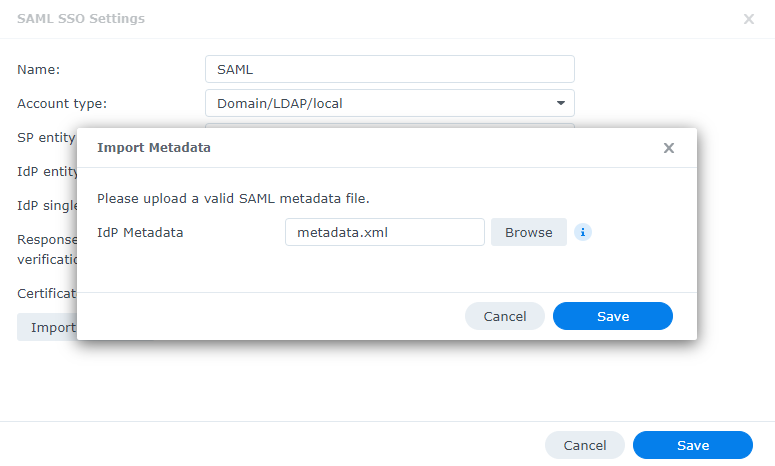Close the SAML SSO Settings window

point(749,19)
